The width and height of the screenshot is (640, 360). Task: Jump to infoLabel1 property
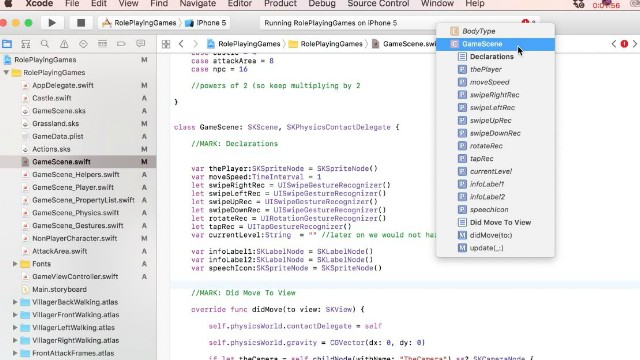[x=495, y=184]
